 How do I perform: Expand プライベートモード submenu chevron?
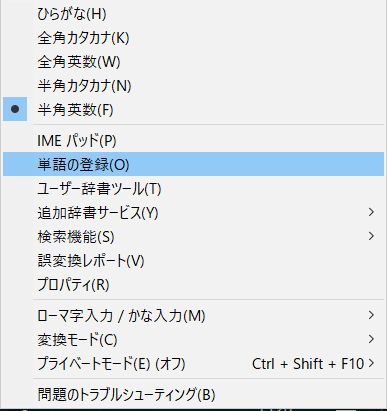pyautogui.click(x=371, y=363)
